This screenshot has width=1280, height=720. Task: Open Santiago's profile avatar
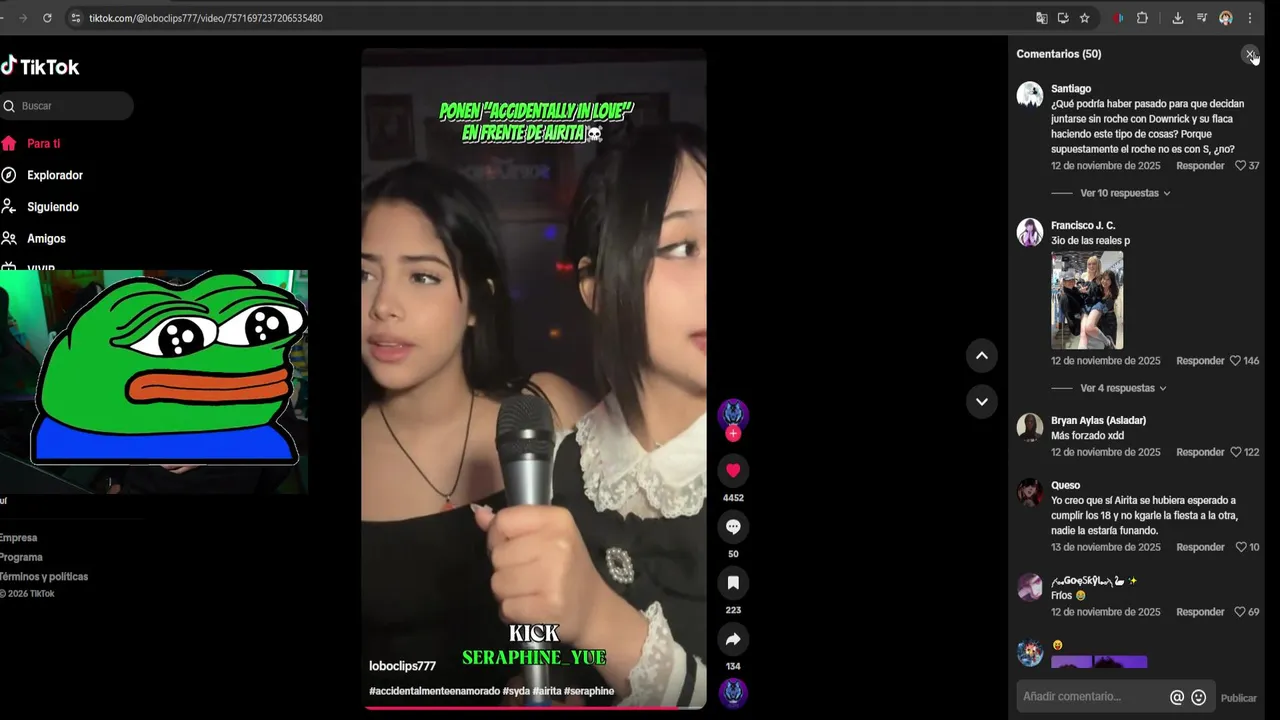[1030, 95]
